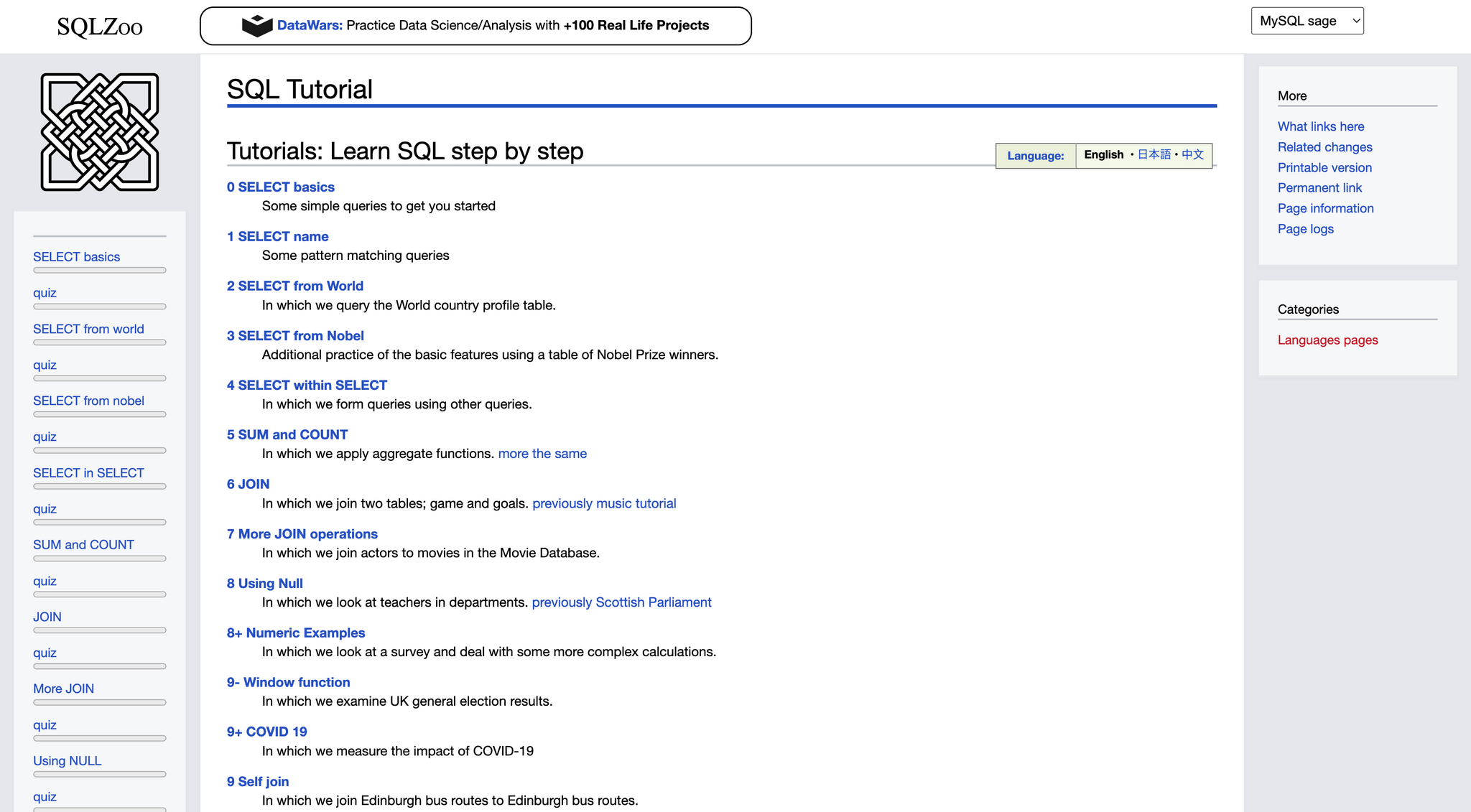The image size is (1471, 812).
Task: Open quiz under Using NULL sidebar
Action: [x=45, y=797]
